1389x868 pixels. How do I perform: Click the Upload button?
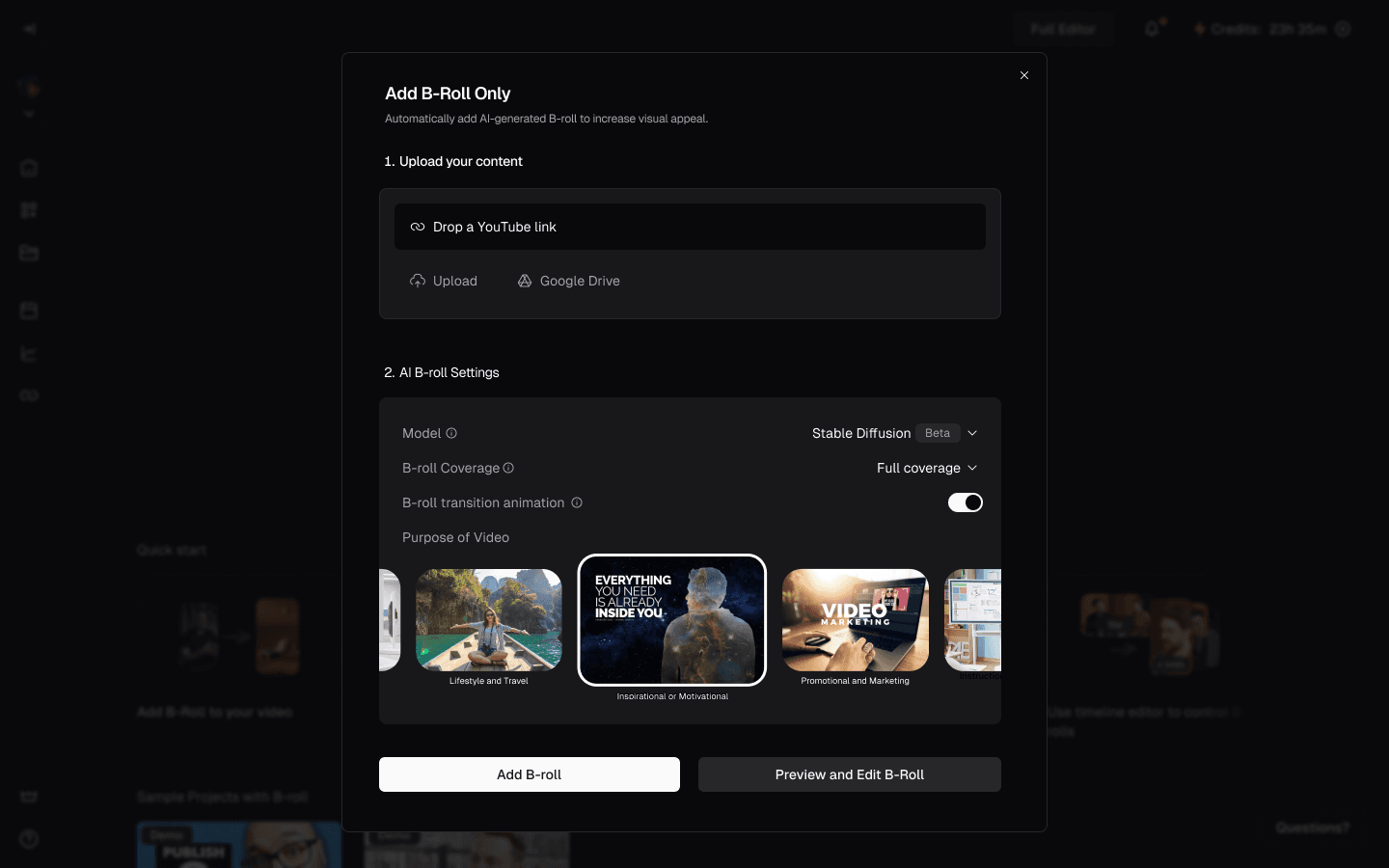pyautogui.click(x=444, y=281)
